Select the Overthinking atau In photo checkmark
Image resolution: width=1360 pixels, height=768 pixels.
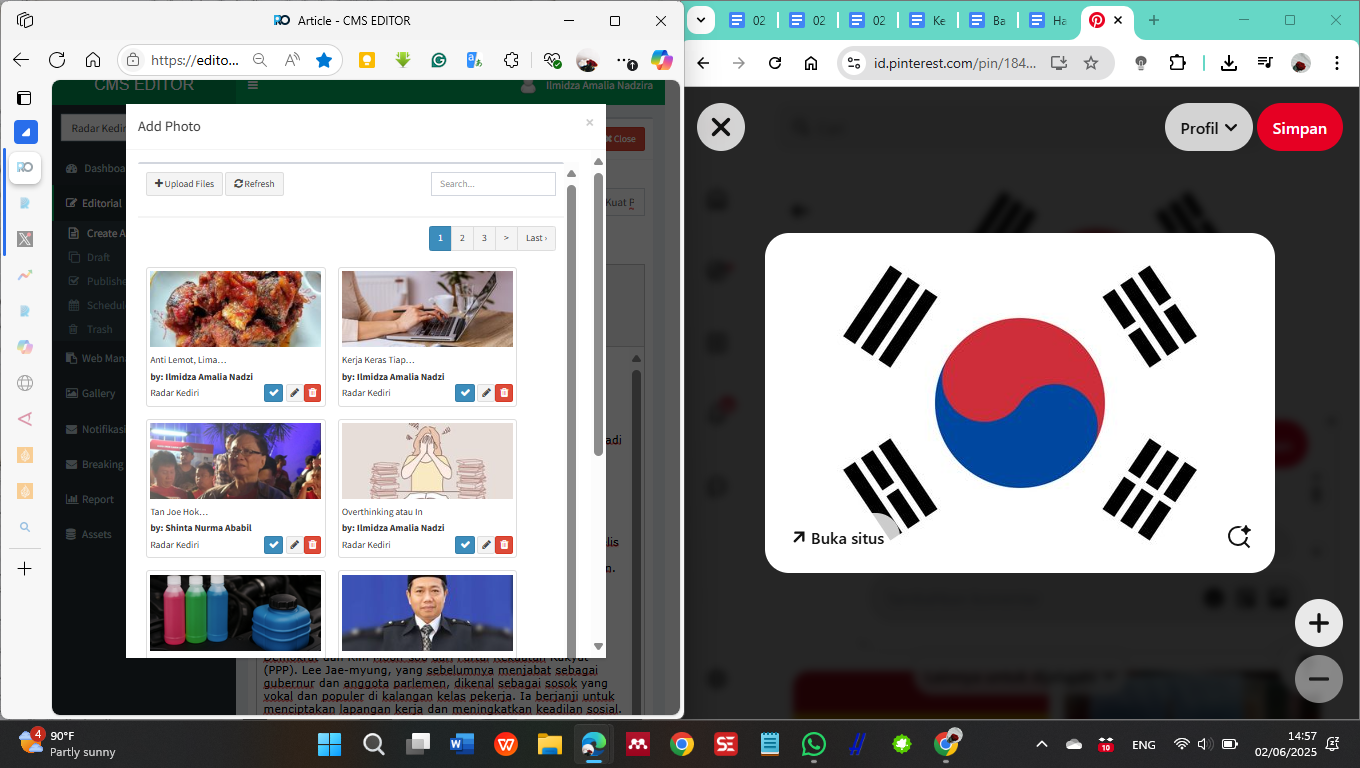pyautogui.click(x=465, y=545)
